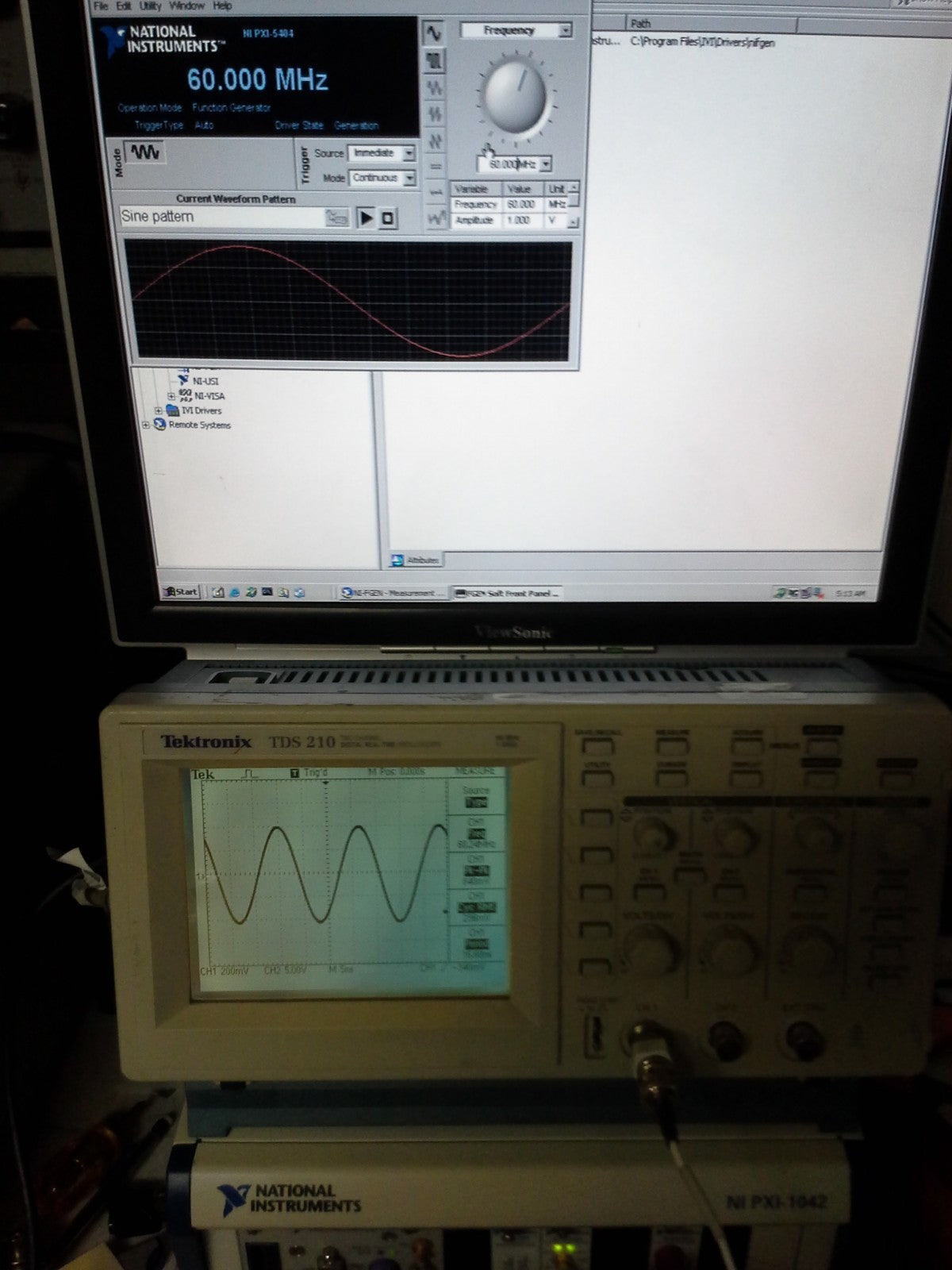Screen dimensions: 952x1270
Task: Expand the IVI Drivers tree node
Action: pos(159,410)
